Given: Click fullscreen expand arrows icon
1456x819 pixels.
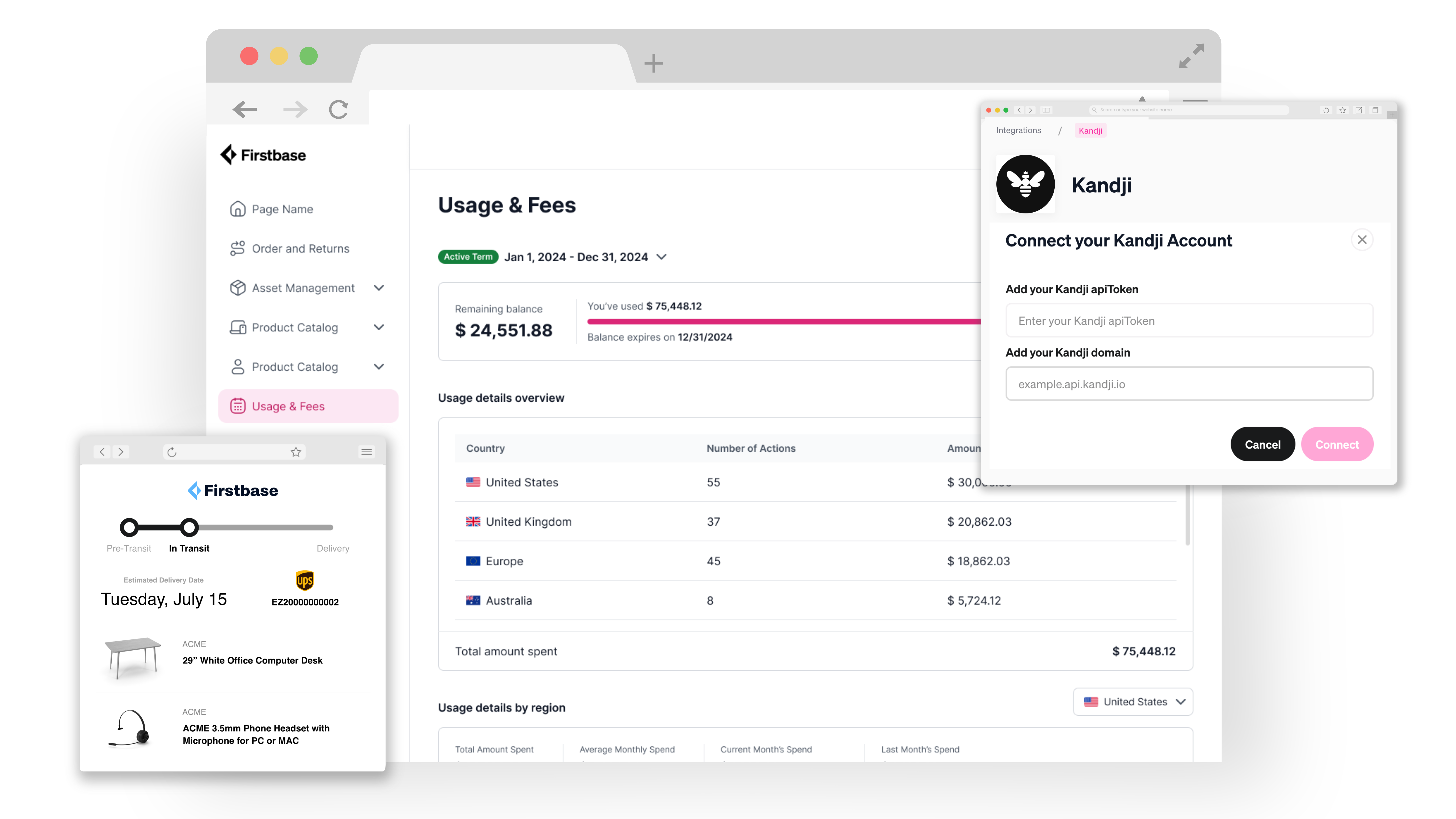Looking at the screenshot, I should pyautogui.click(x=1191, y=56).
